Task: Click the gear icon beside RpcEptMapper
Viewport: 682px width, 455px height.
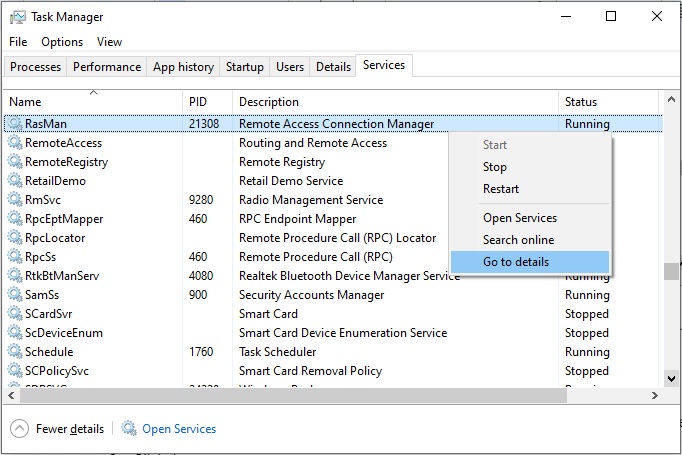Action: click(15, 218)
